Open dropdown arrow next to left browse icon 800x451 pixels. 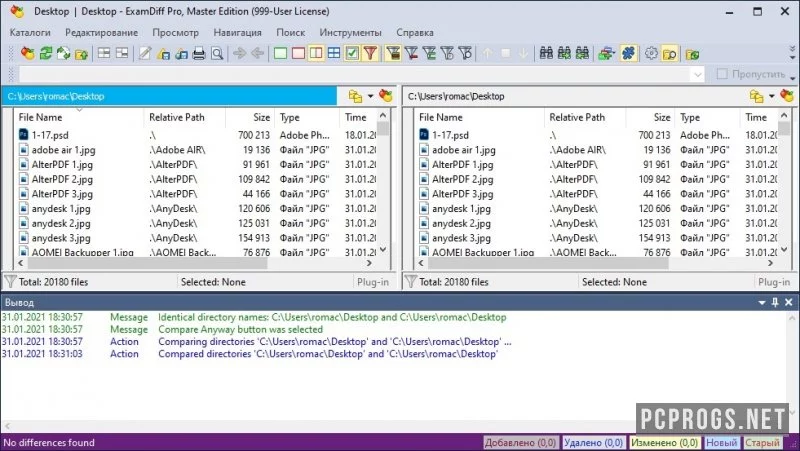click(x=370, y=96)
